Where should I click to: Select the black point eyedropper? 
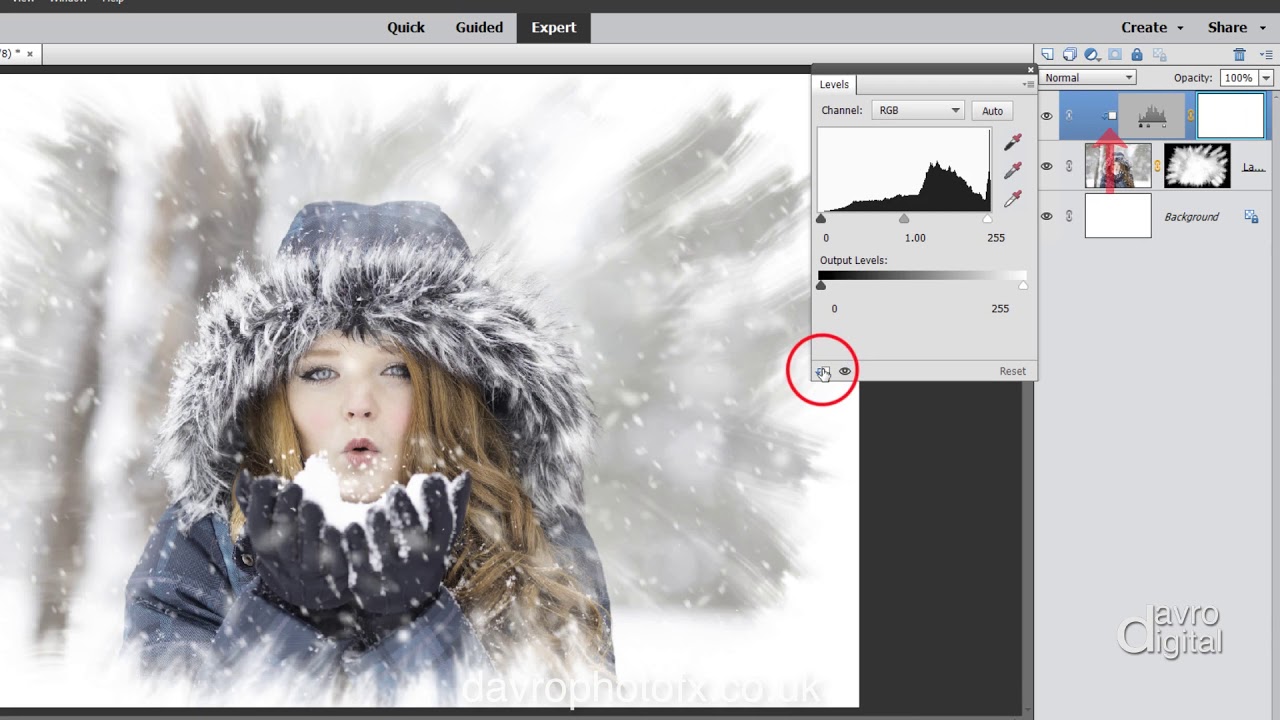pyautogui.click(x=1013, y=142)
